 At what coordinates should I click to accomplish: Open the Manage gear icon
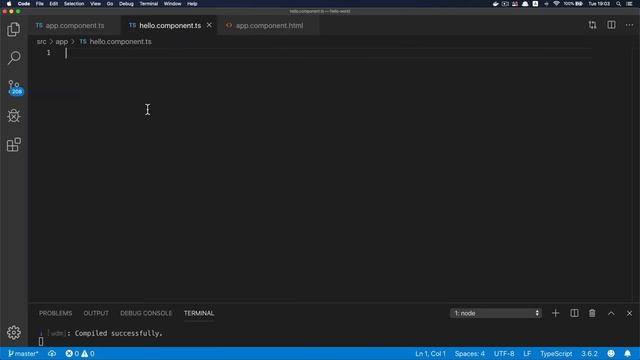[x=14, y=333]
